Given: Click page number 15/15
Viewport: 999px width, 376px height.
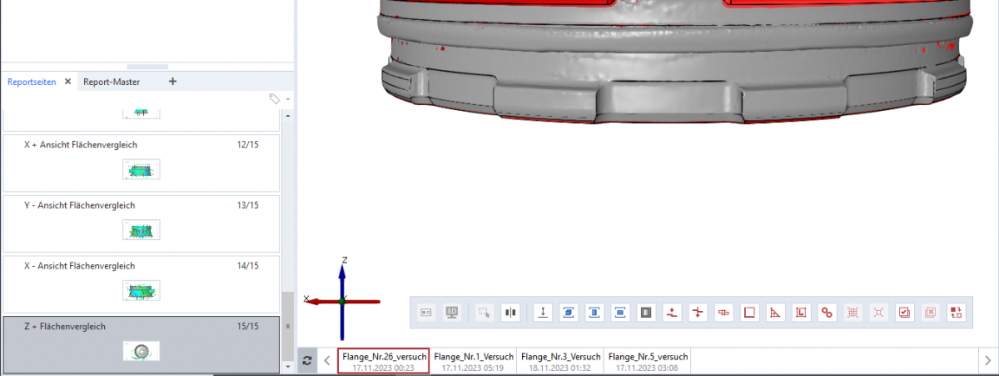Looking at the screenshot, I should tap(248, 326).
